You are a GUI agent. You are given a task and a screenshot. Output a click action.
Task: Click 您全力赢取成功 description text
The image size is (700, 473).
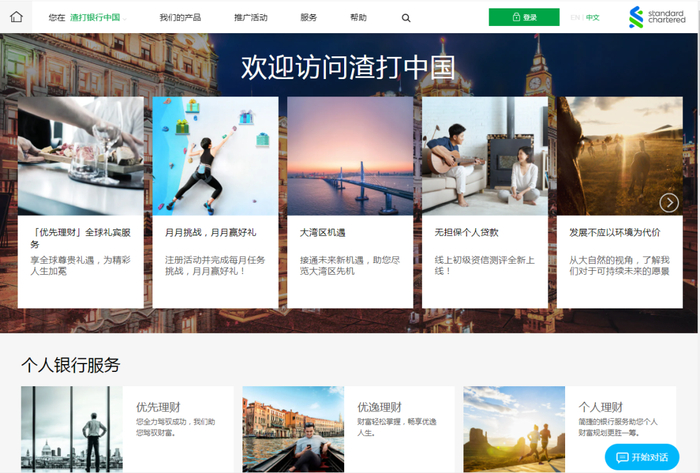[x=175, y=427]
